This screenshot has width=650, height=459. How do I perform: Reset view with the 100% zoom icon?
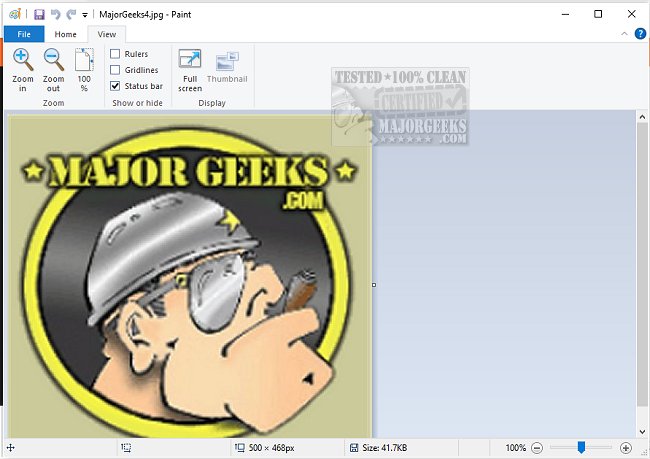(x=84, y=60)
